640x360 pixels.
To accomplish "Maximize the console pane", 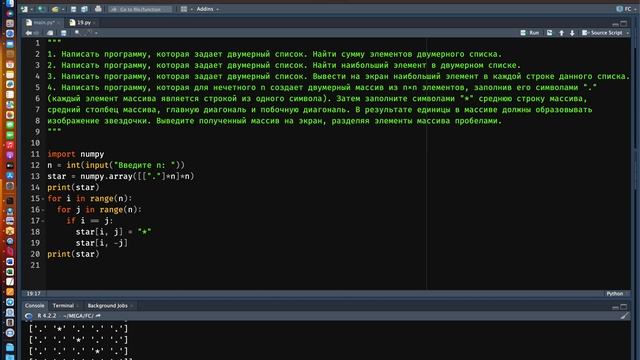I will pos(624,307).
